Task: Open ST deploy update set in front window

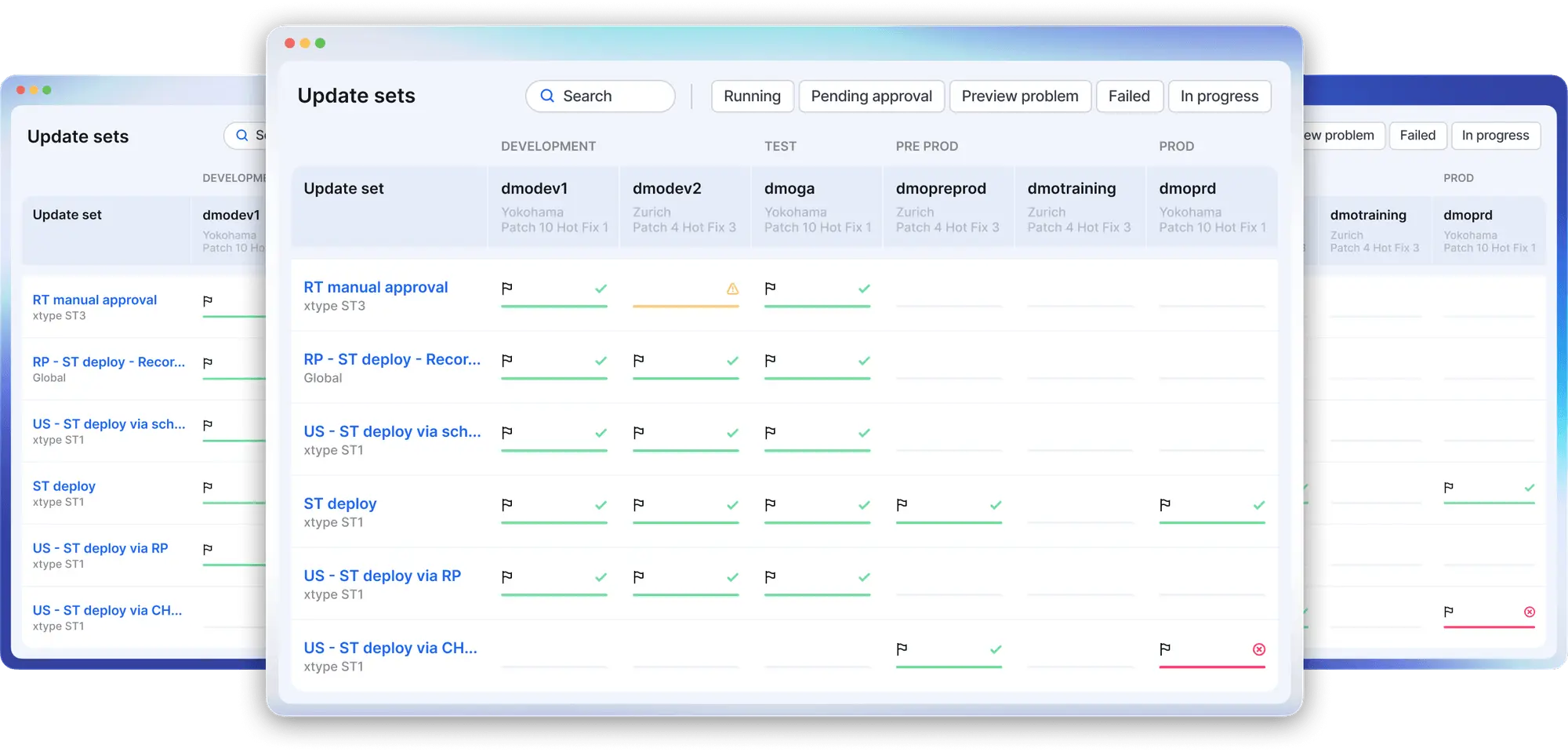Action: click(340, 504)
